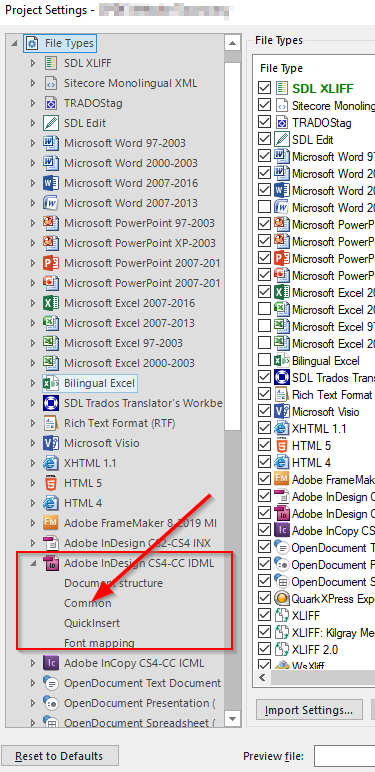Uncheck SDL XLIFF file type checkbox

[x=264, y=88]
